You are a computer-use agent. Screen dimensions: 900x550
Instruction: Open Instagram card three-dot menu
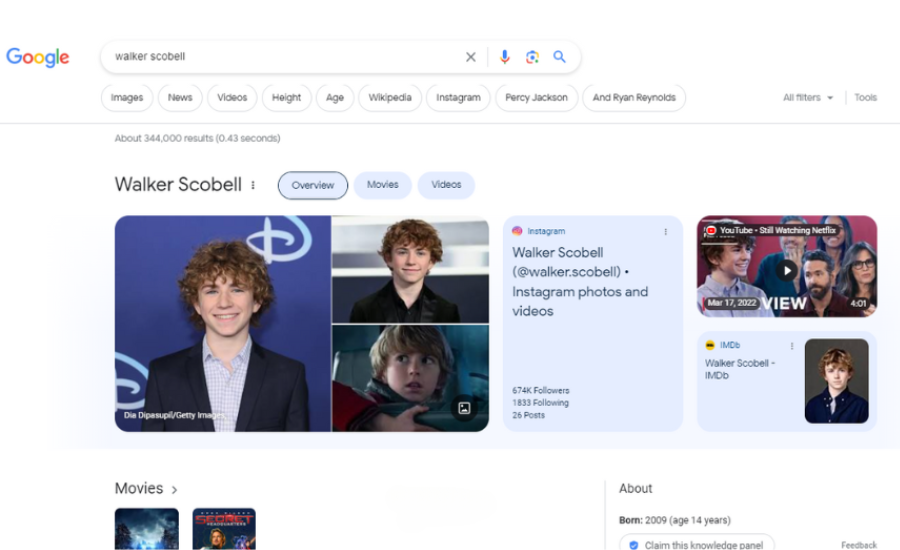coord(665,232)
